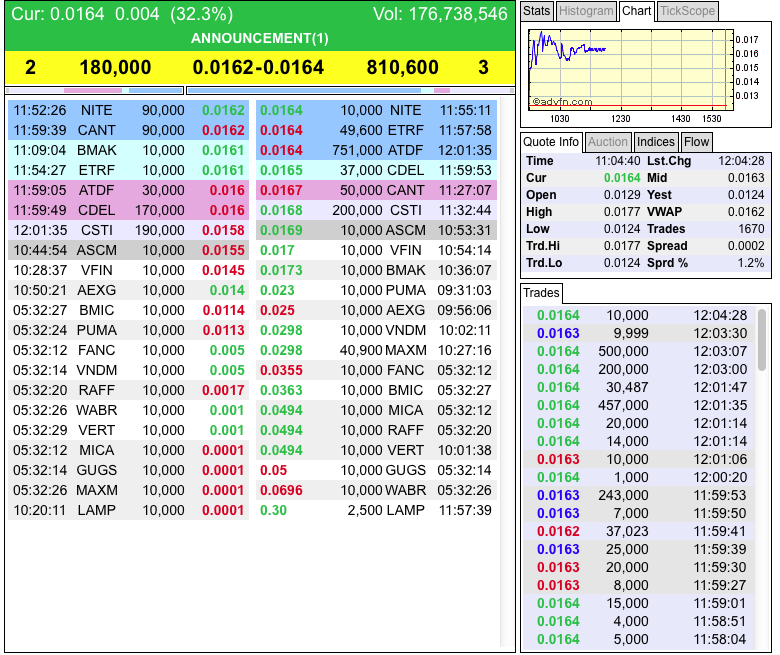This screenshot has width=780, height=655.
Task: Click the trade at 12:04:28
Action: [639, 315]
